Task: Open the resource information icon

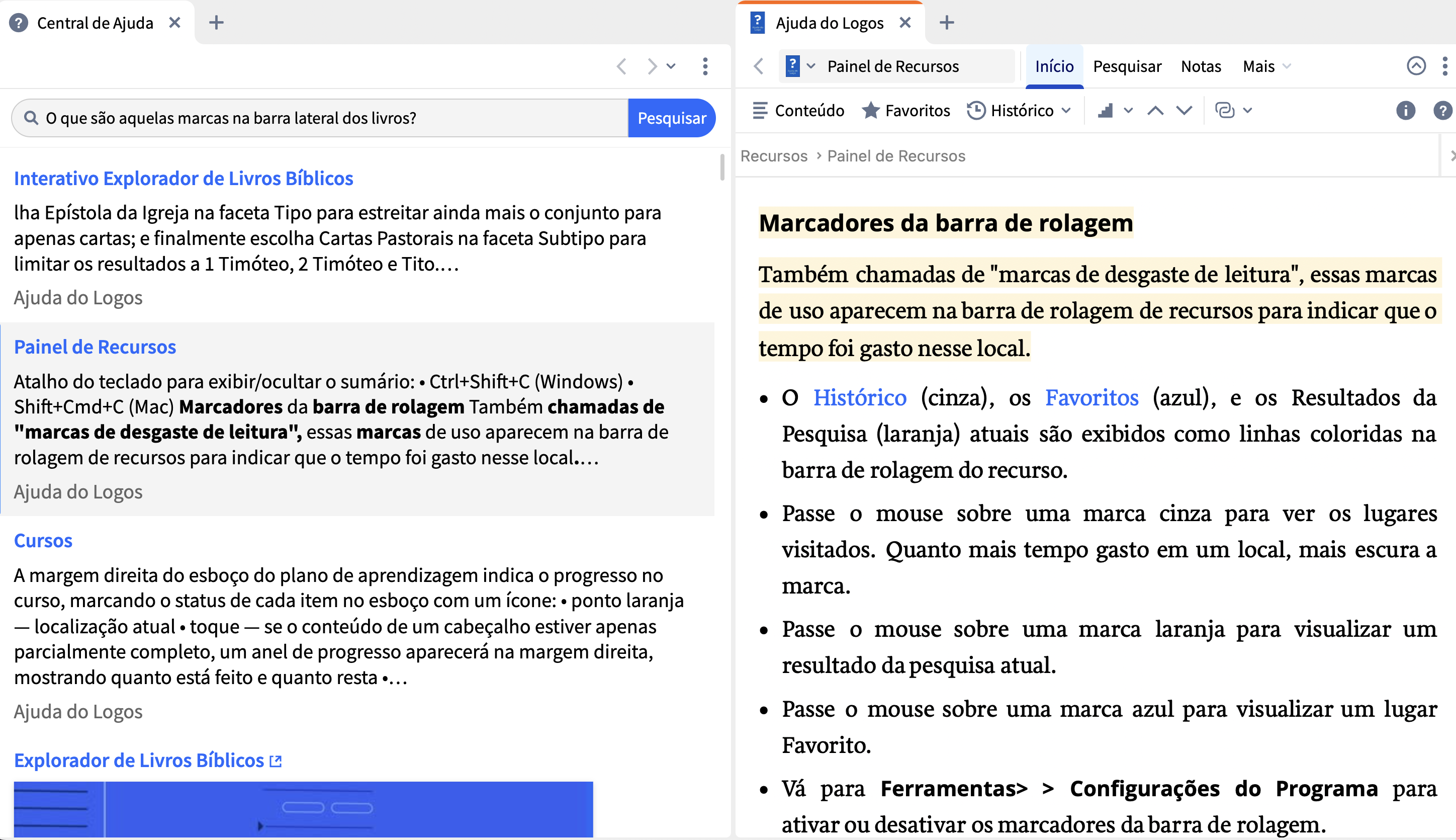Action: [x=1406, y=110]
